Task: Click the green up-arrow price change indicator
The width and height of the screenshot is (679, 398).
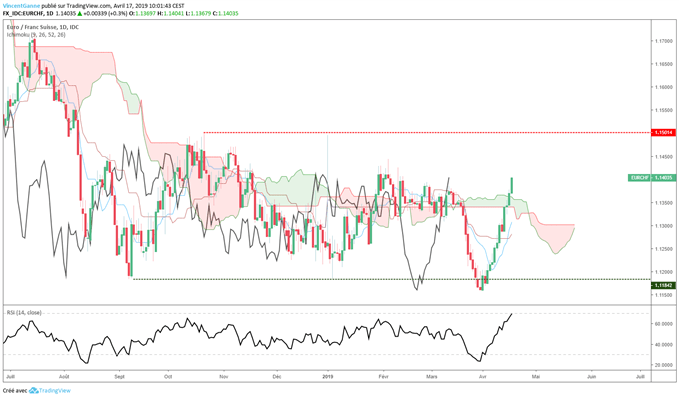Action: [x=80, y=13]
